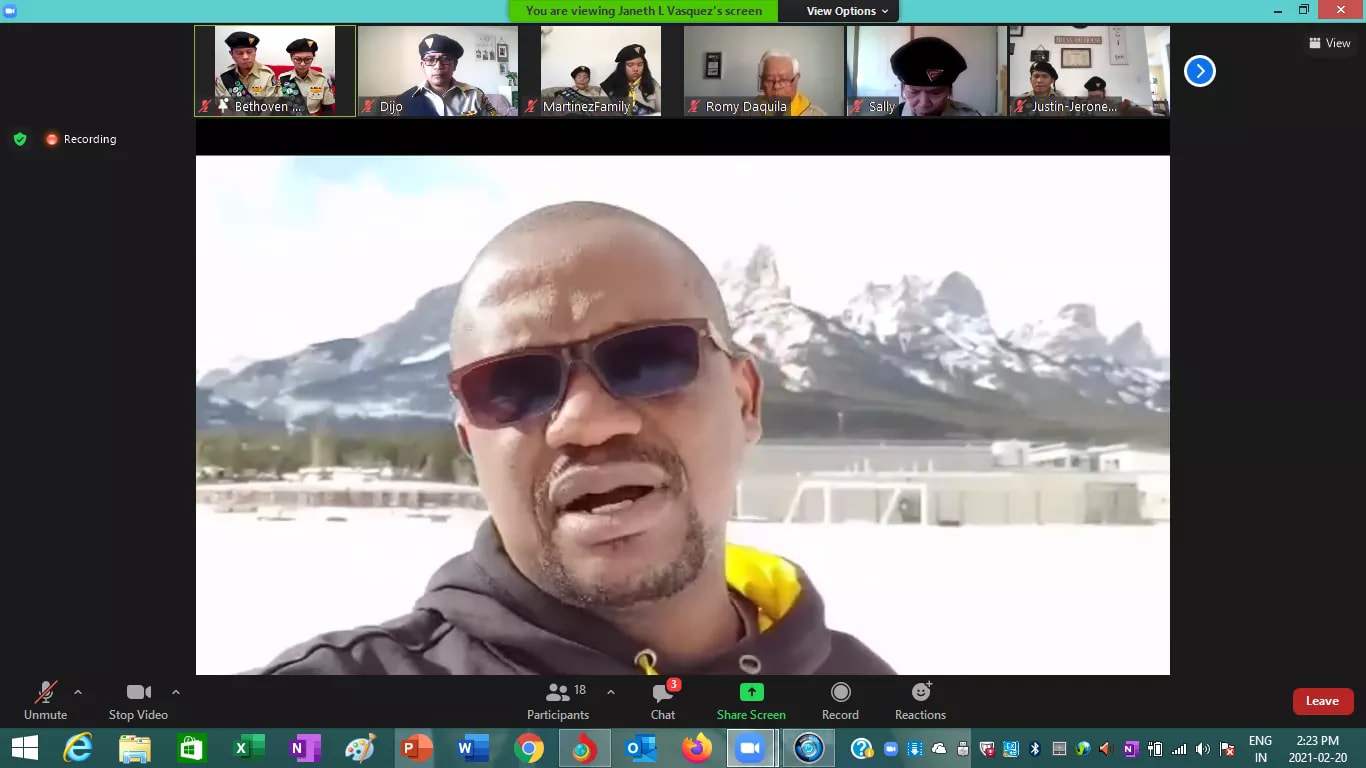Open Google Chrome from the taskbar
The image size is (1366, 768).
click(529, 748)
